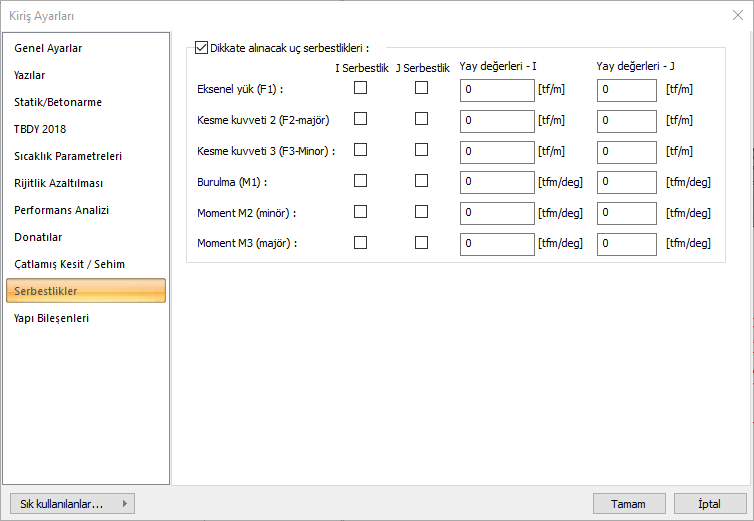Click Yay değerleri - I field for Eksenel yük
Screen dimensions: 754x521
(x=497, y=90)
